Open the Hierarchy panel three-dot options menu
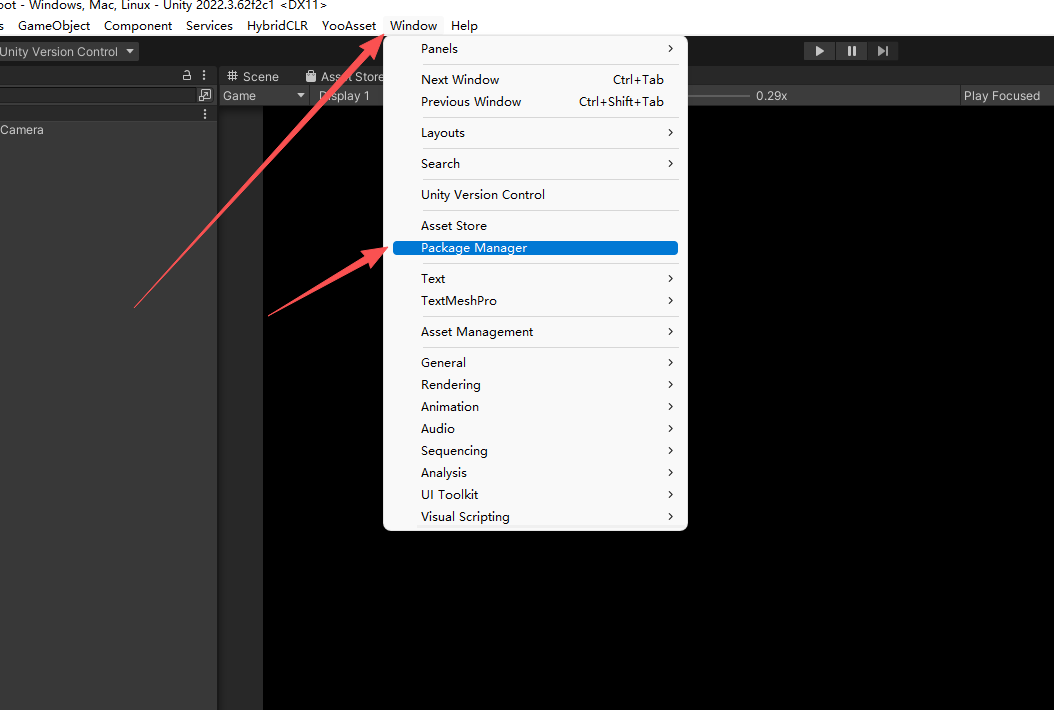Viewport: 1054px width, 710px height. pyautogui.click(x=204, y=76)
